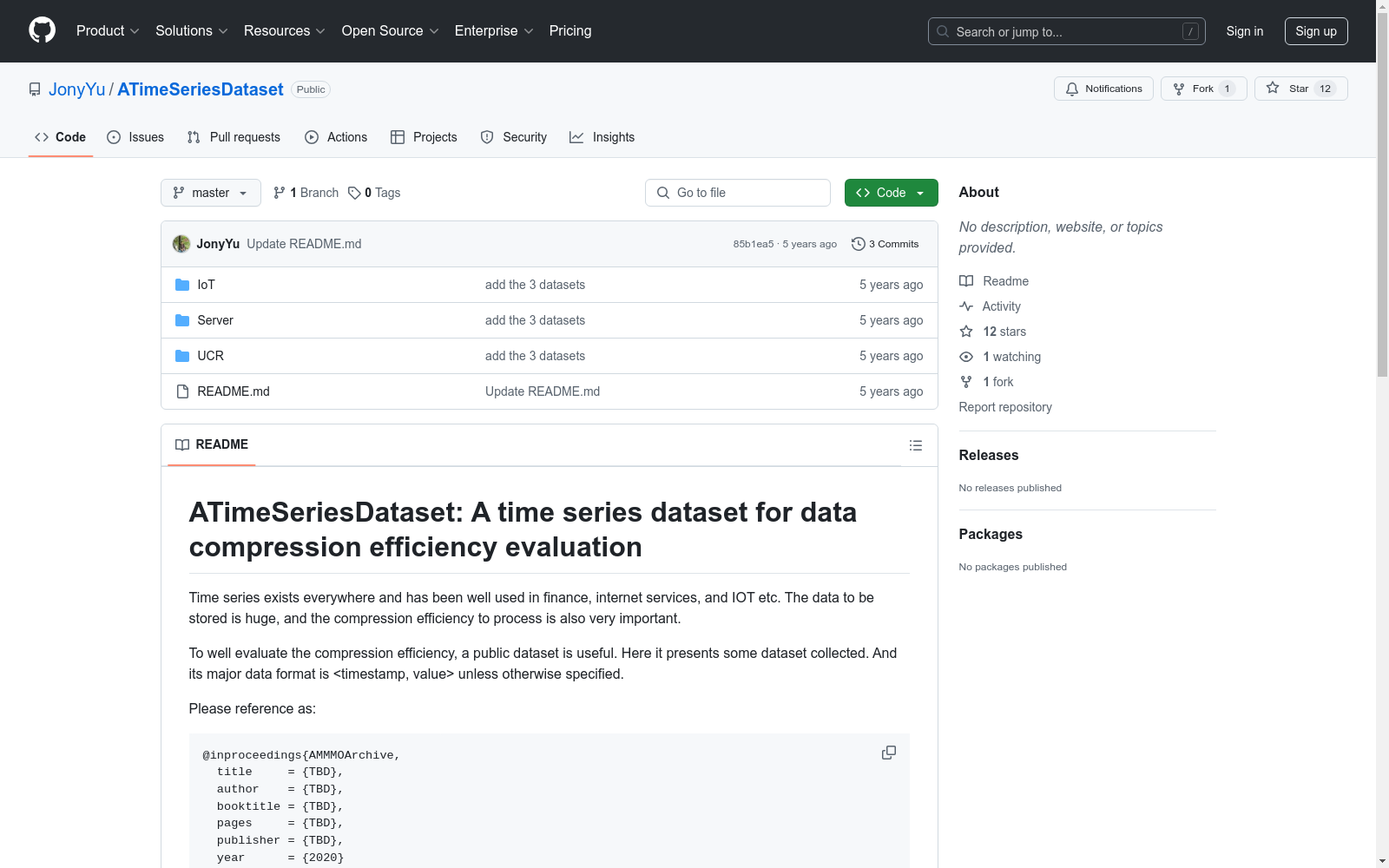Click the repository icon beside JonyYu
This screenshot has width=1389, height=868.
click(35, 89)
